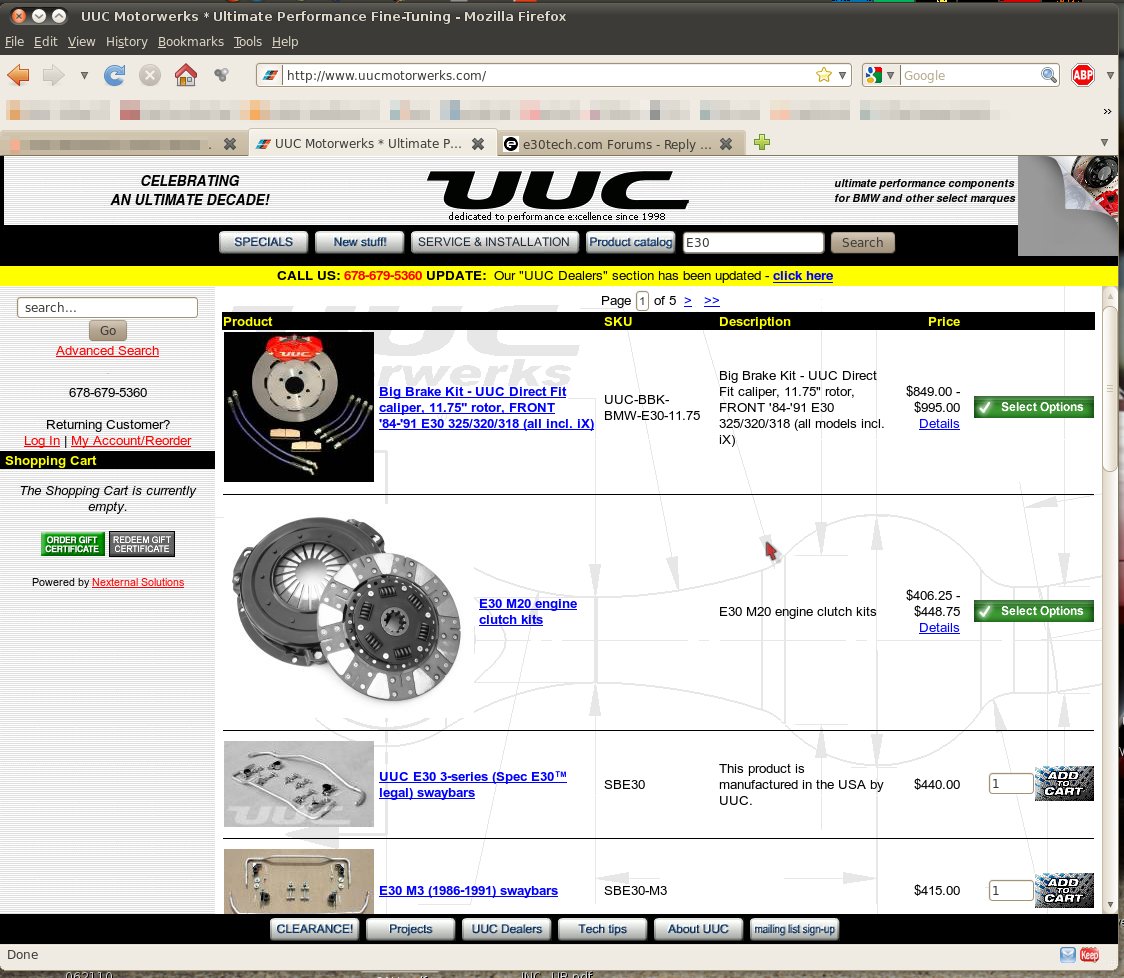This screenshot has width=1124, height=978.
Task: Click the address bar URL field
Action: 548,75
